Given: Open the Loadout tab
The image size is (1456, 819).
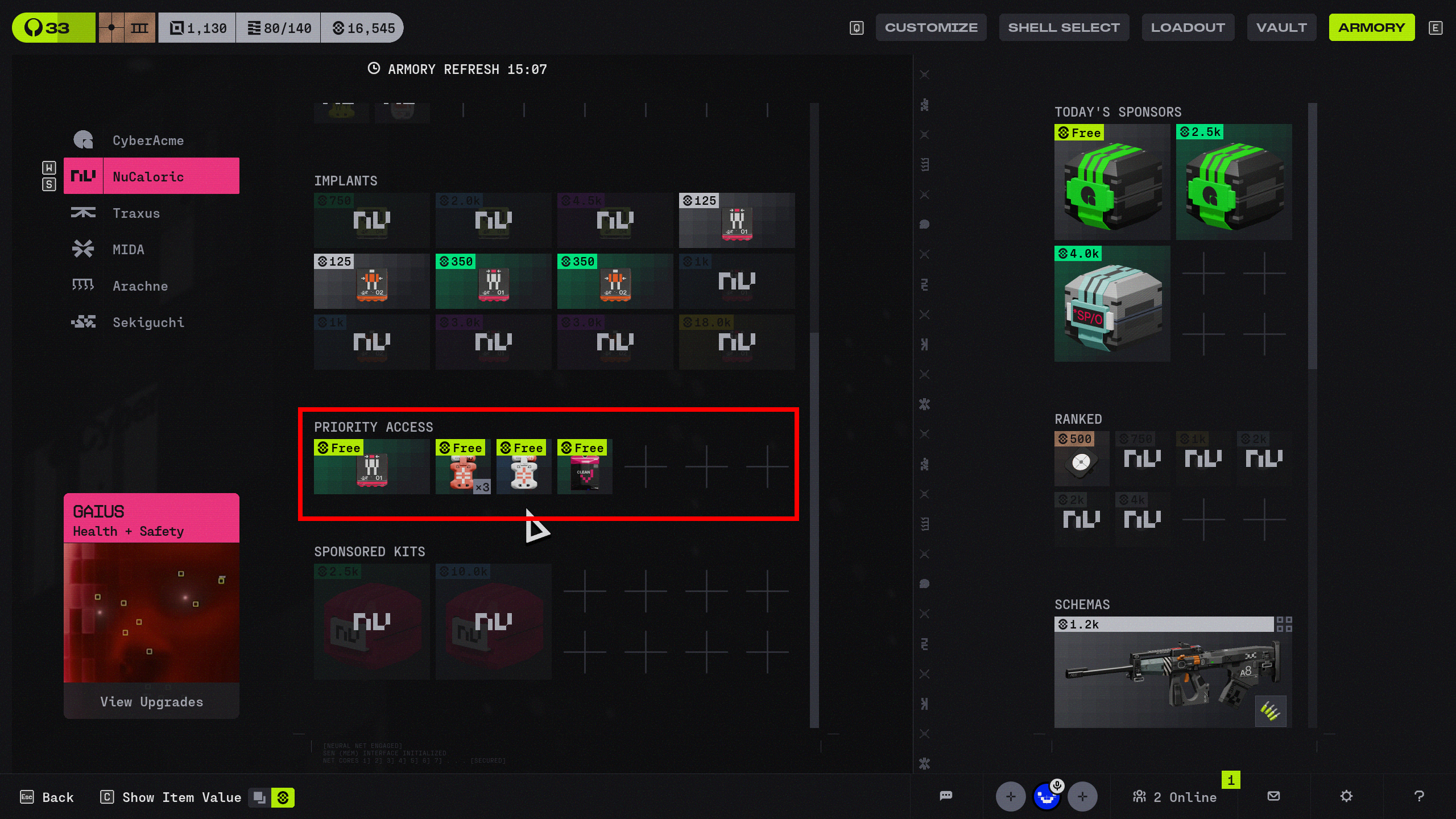Looking at the screenshot, I should [1188, 27].
